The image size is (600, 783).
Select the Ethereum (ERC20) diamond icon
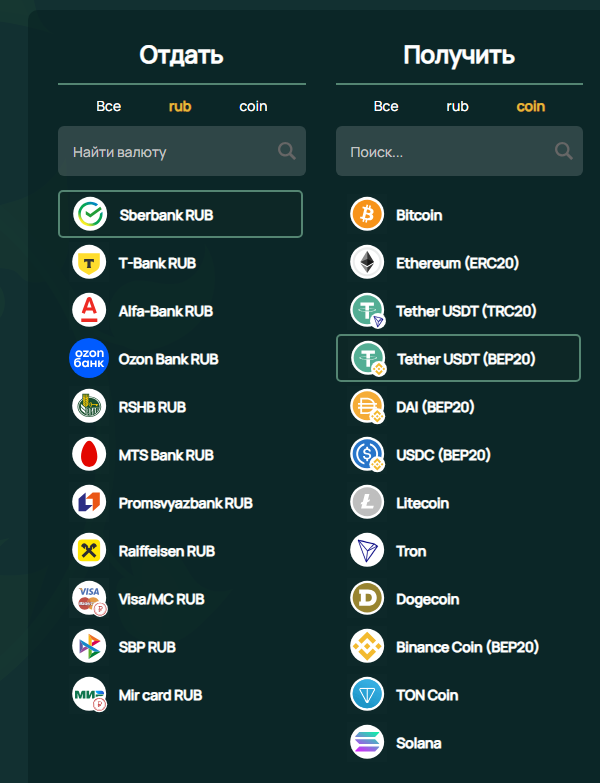tap(367, 263)
